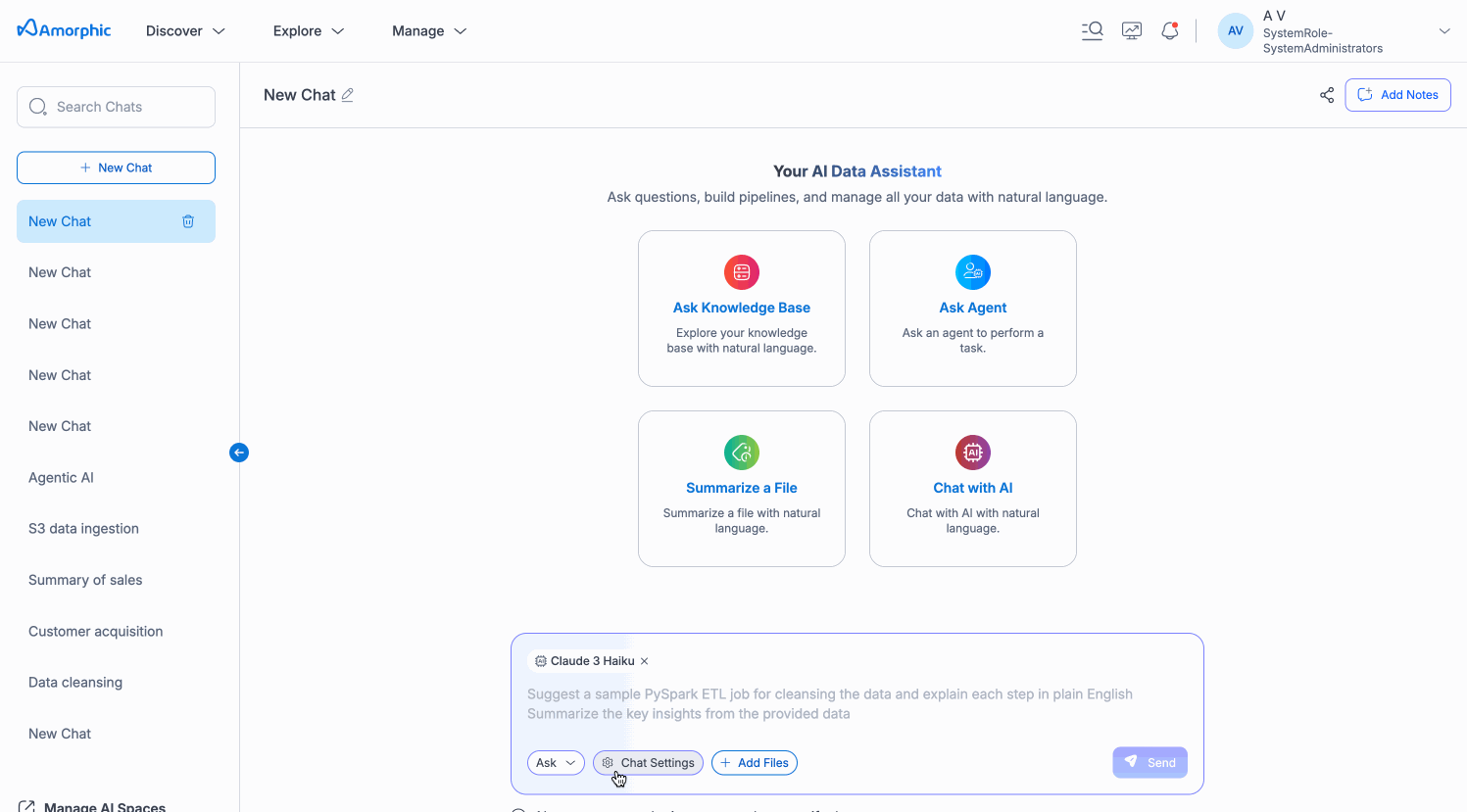Viewport: 1467px width, 812px height.
Task: Click the Chat Settings button
Action: [x=648, y=763]
